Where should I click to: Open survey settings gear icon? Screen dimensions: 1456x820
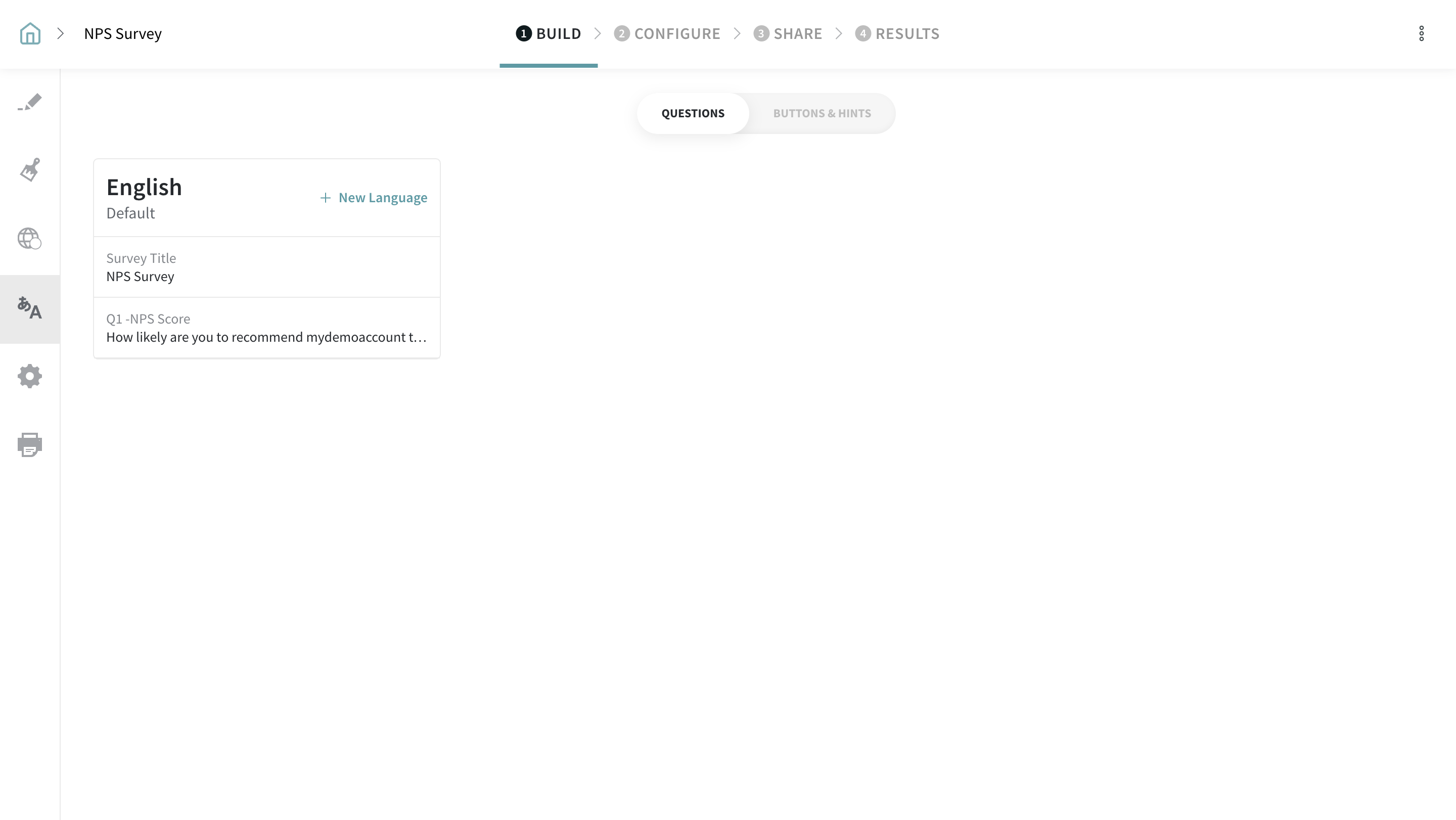point(30,376)
